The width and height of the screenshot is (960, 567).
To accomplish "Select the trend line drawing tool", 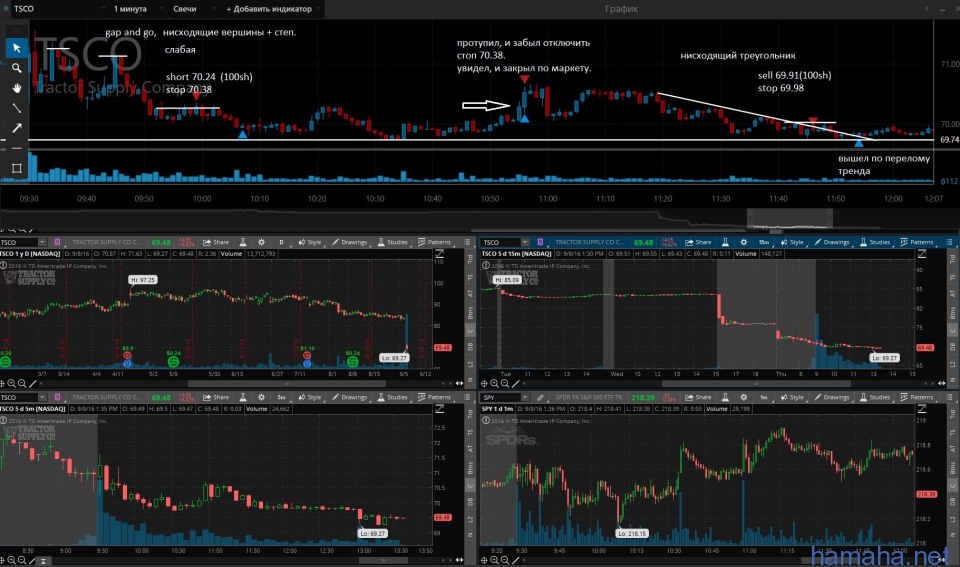I will pyautogui.click(x=17, y=108).
